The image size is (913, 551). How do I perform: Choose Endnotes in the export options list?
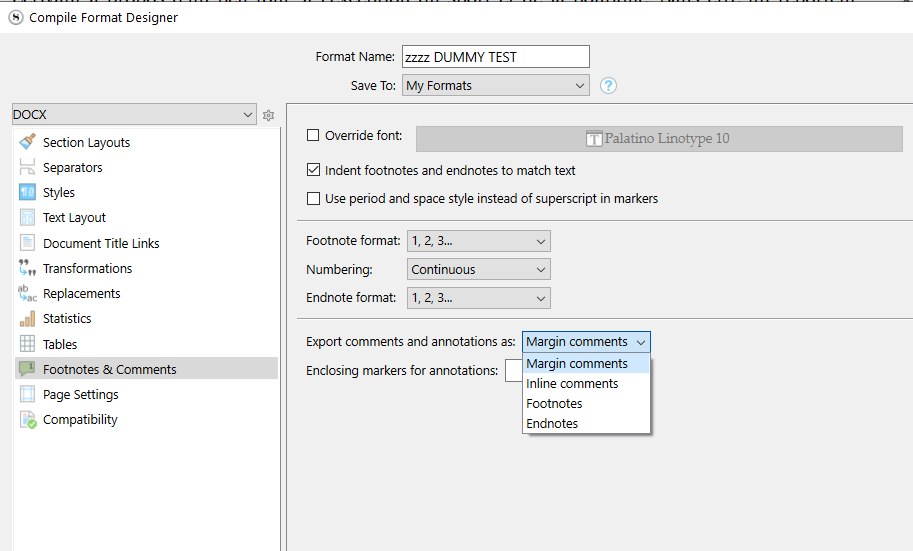pyautogui.click(x=552, y=424)
